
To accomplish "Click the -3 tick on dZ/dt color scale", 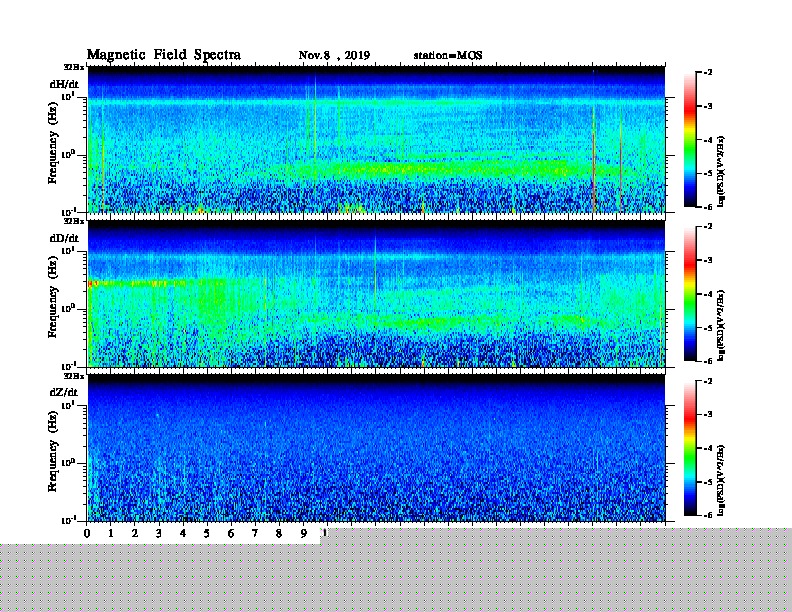I will 708,415.
